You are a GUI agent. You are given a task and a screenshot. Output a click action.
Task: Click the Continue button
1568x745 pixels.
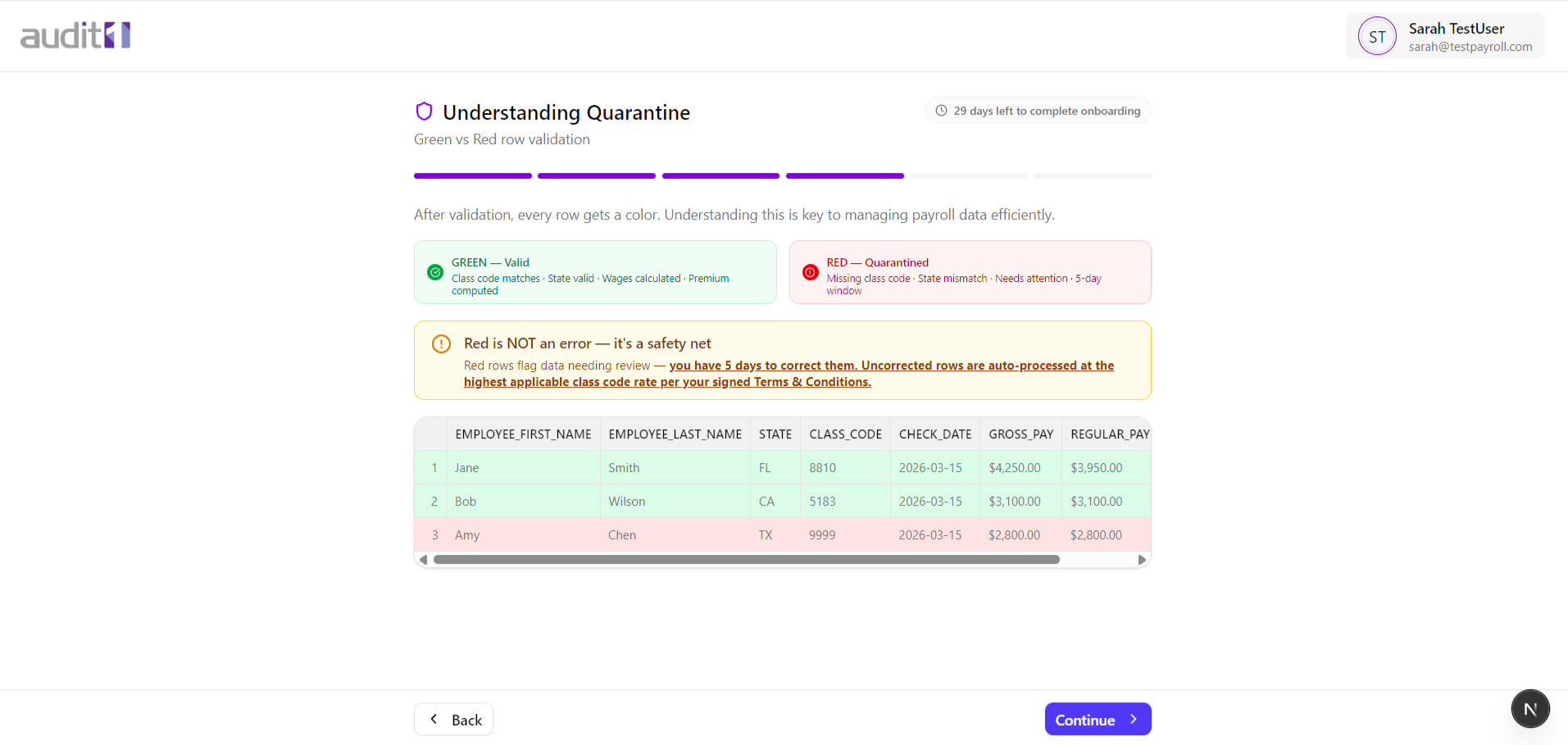(1098, 719)
